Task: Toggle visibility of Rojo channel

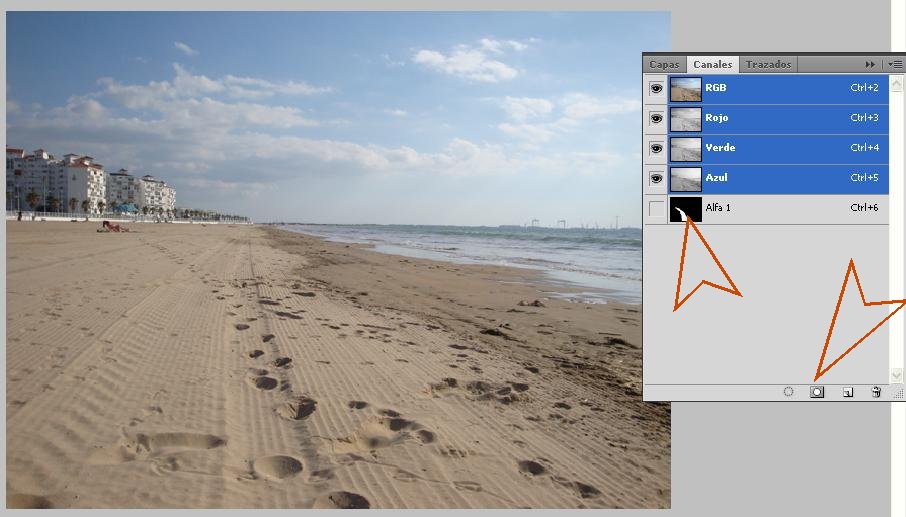Action: click(656, 118)
